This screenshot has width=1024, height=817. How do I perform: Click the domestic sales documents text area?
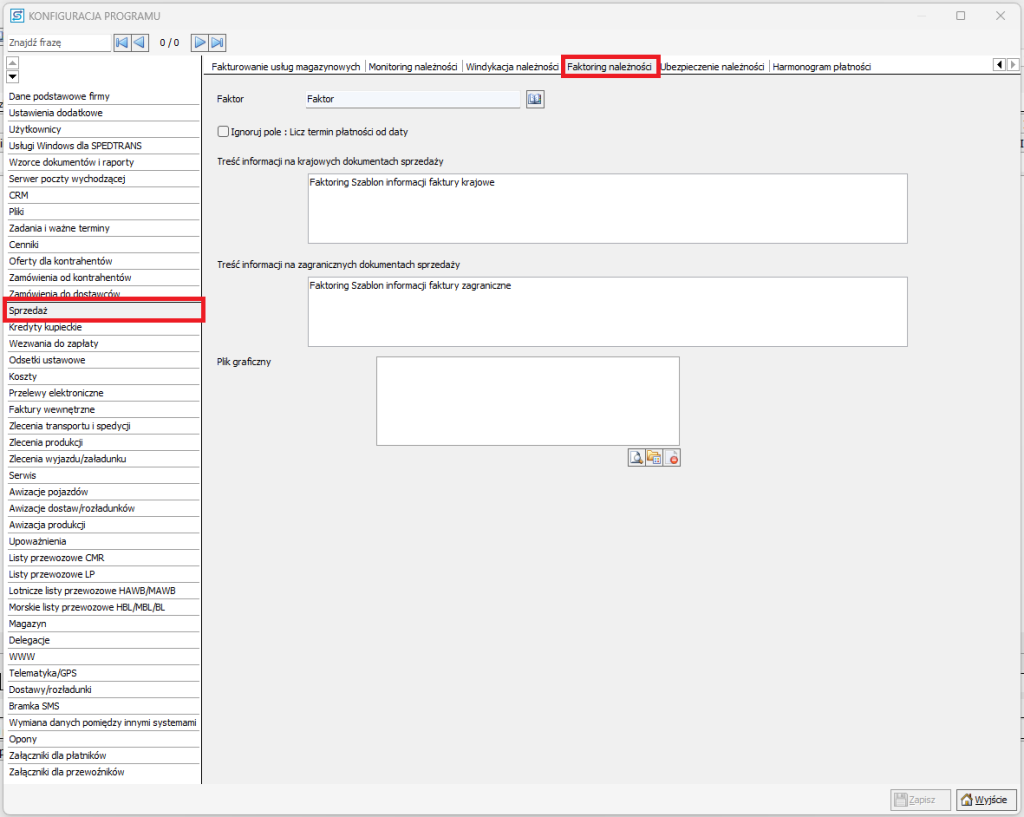pos(607,208)
